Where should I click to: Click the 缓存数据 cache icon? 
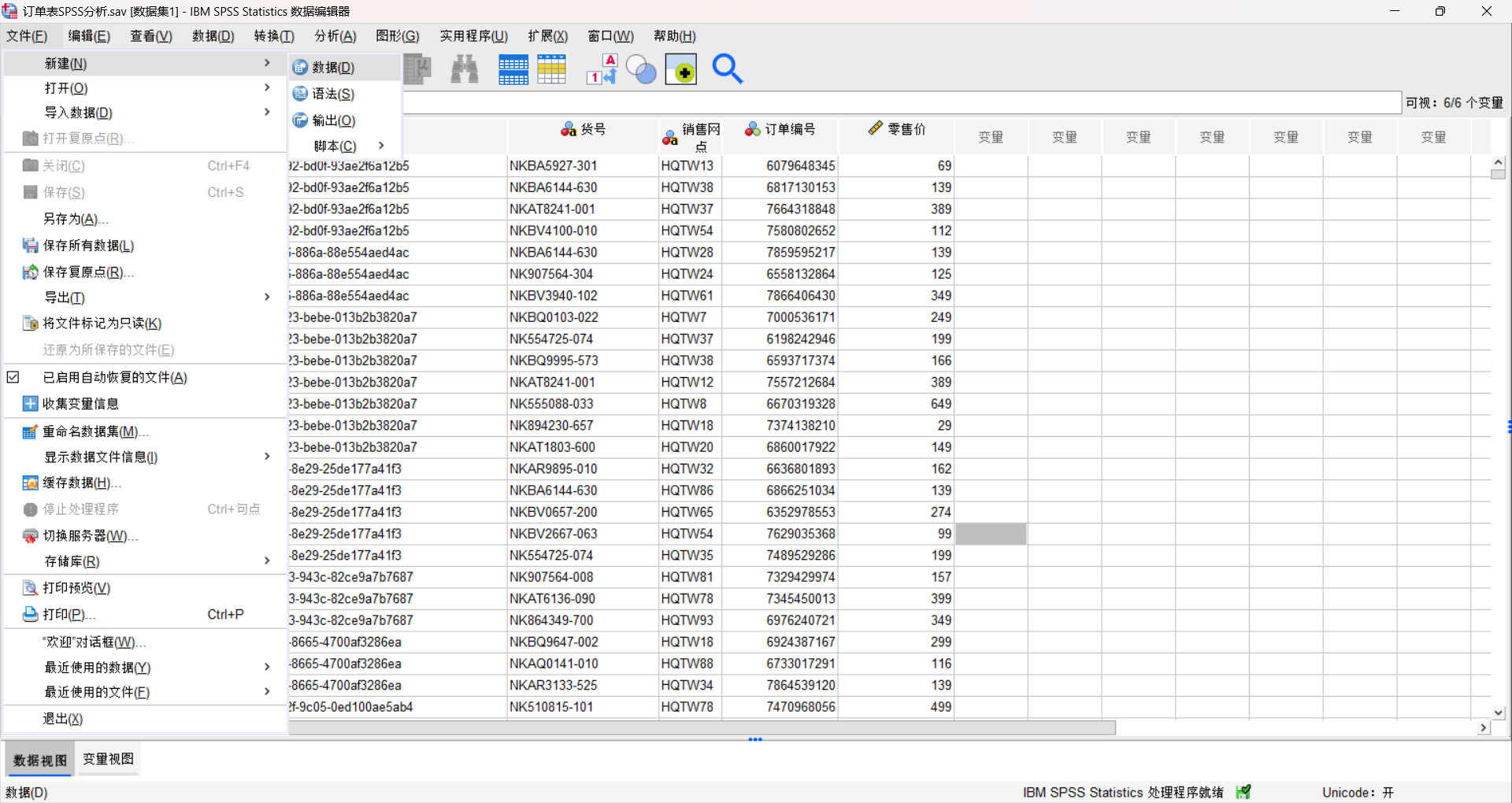click(x=30, y=483)
